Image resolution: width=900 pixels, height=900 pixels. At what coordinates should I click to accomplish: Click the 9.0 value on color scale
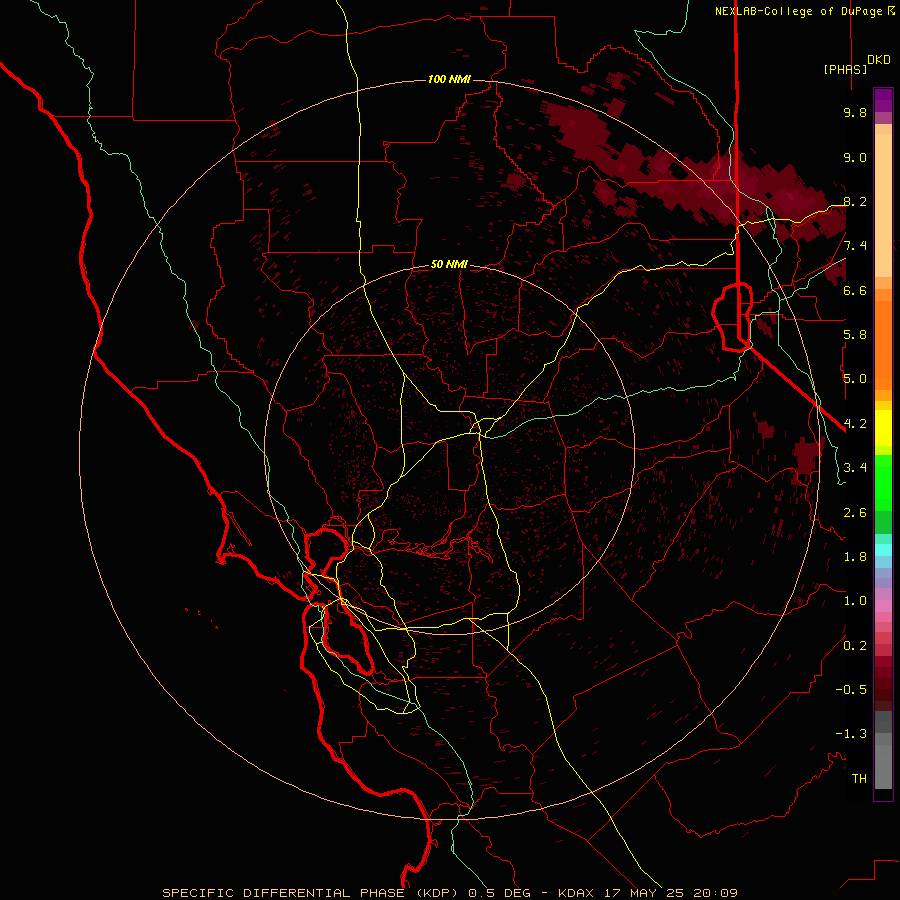click(x=855, y=157)
